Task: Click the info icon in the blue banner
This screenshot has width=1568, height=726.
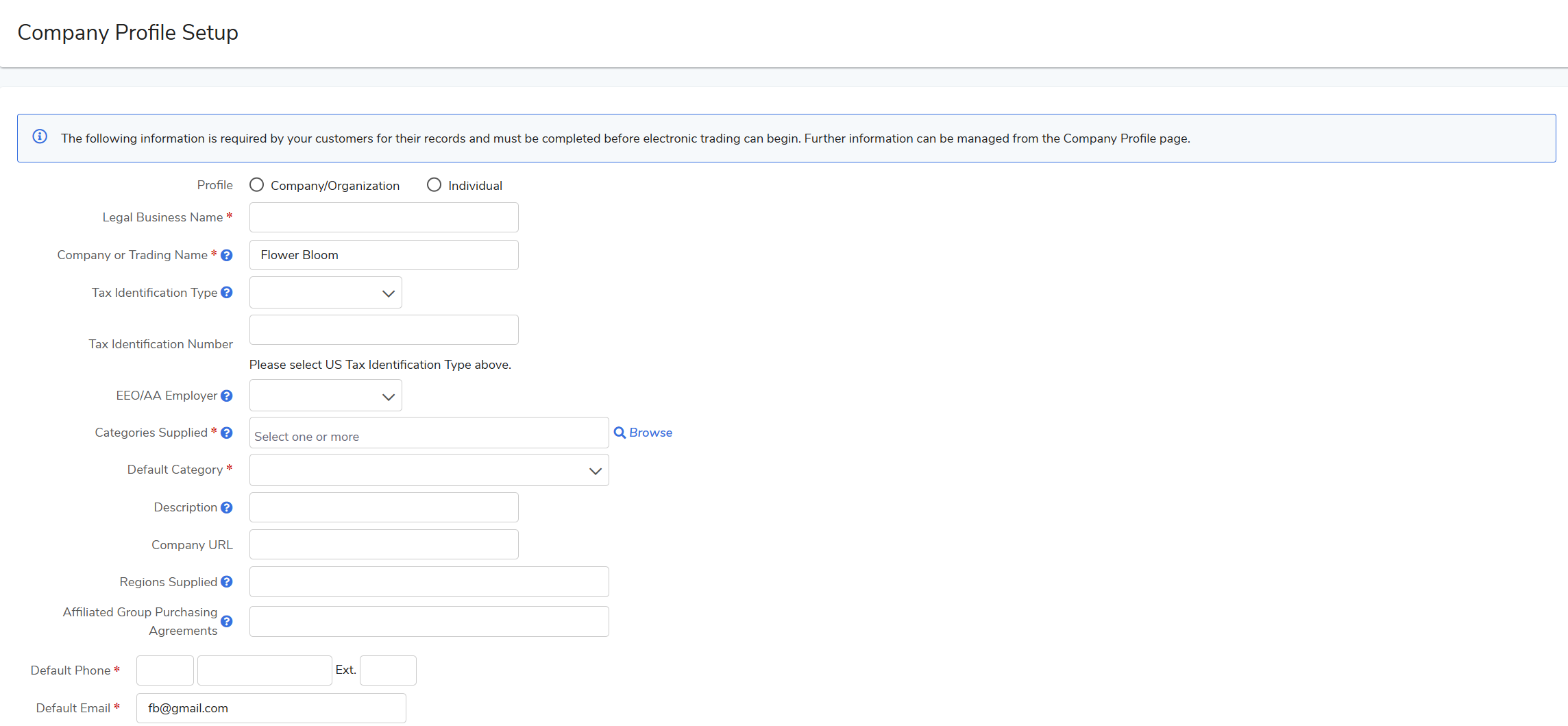Action: tap(40, 137)
